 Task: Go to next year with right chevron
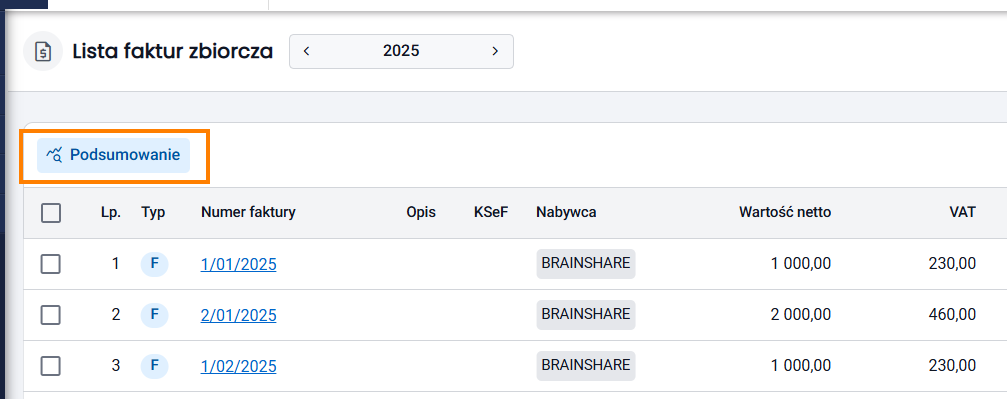coord(495,51)
